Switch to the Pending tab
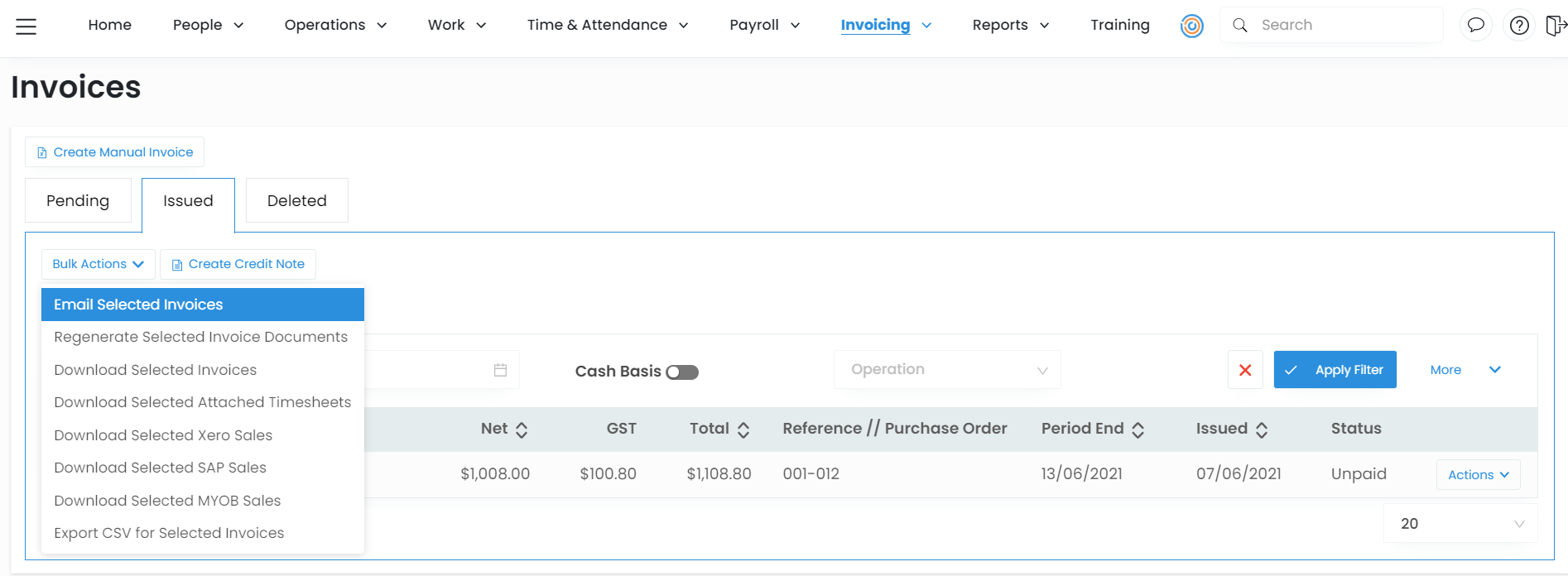This screenshot has width=1568, height=576. tap(78, 201)
